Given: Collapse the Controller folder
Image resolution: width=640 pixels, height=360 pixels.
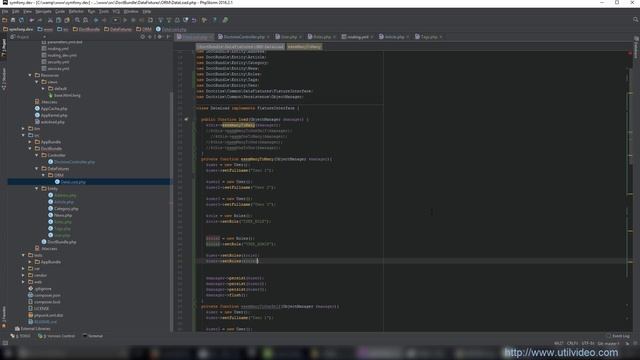Looking at the screenshot, I should pyautogui.click(x=36, y=155).
